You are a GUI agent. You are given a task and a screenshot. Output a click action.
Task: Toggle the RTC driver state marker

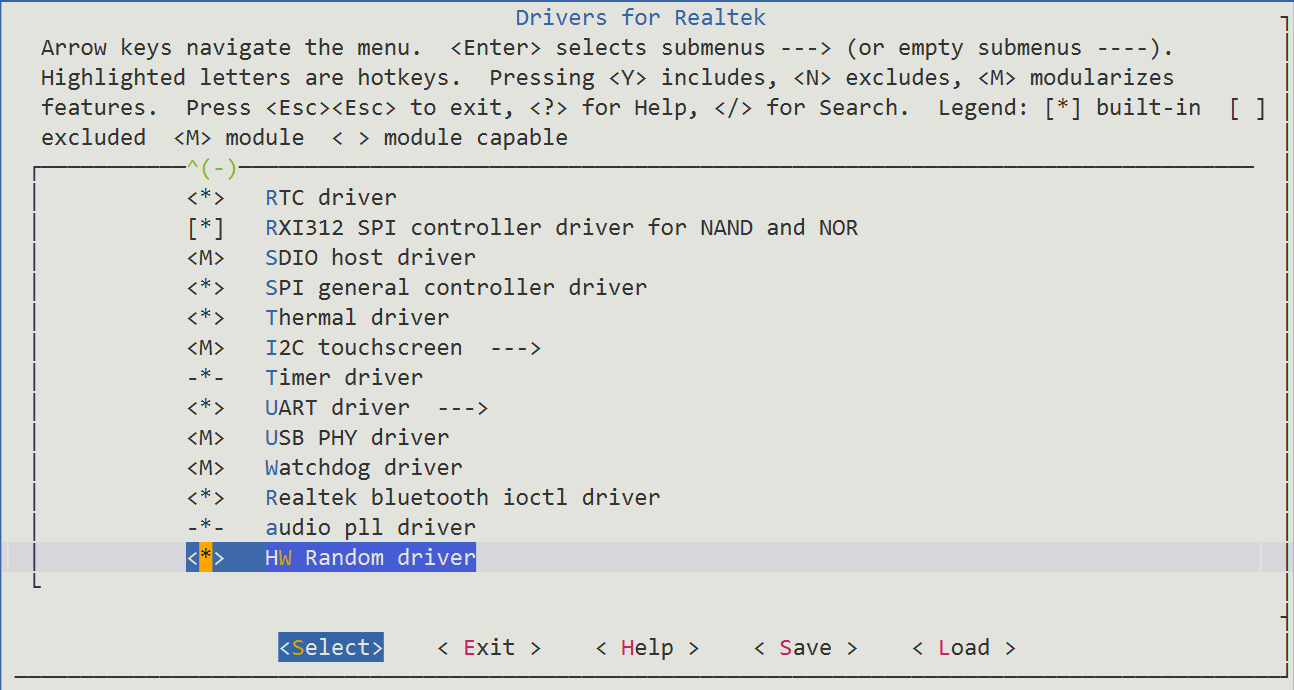(205, 198)
